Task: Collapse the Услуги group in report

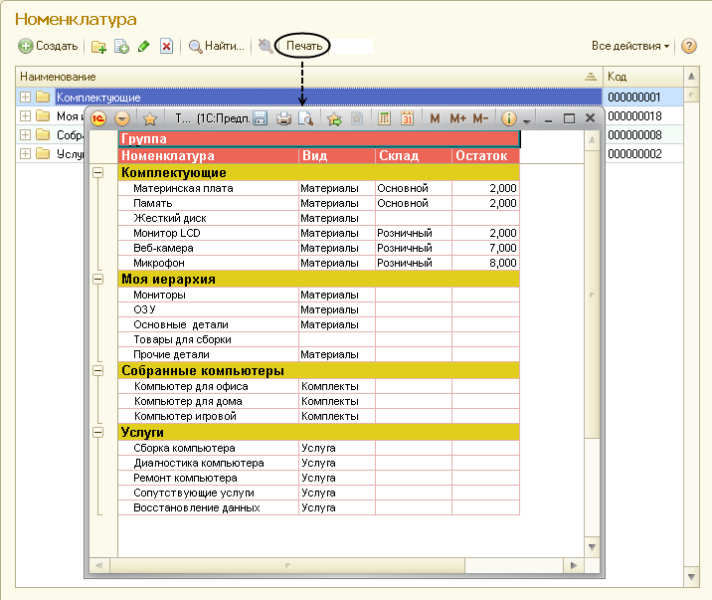Action: pyautogui.click(x=98, y=432)
